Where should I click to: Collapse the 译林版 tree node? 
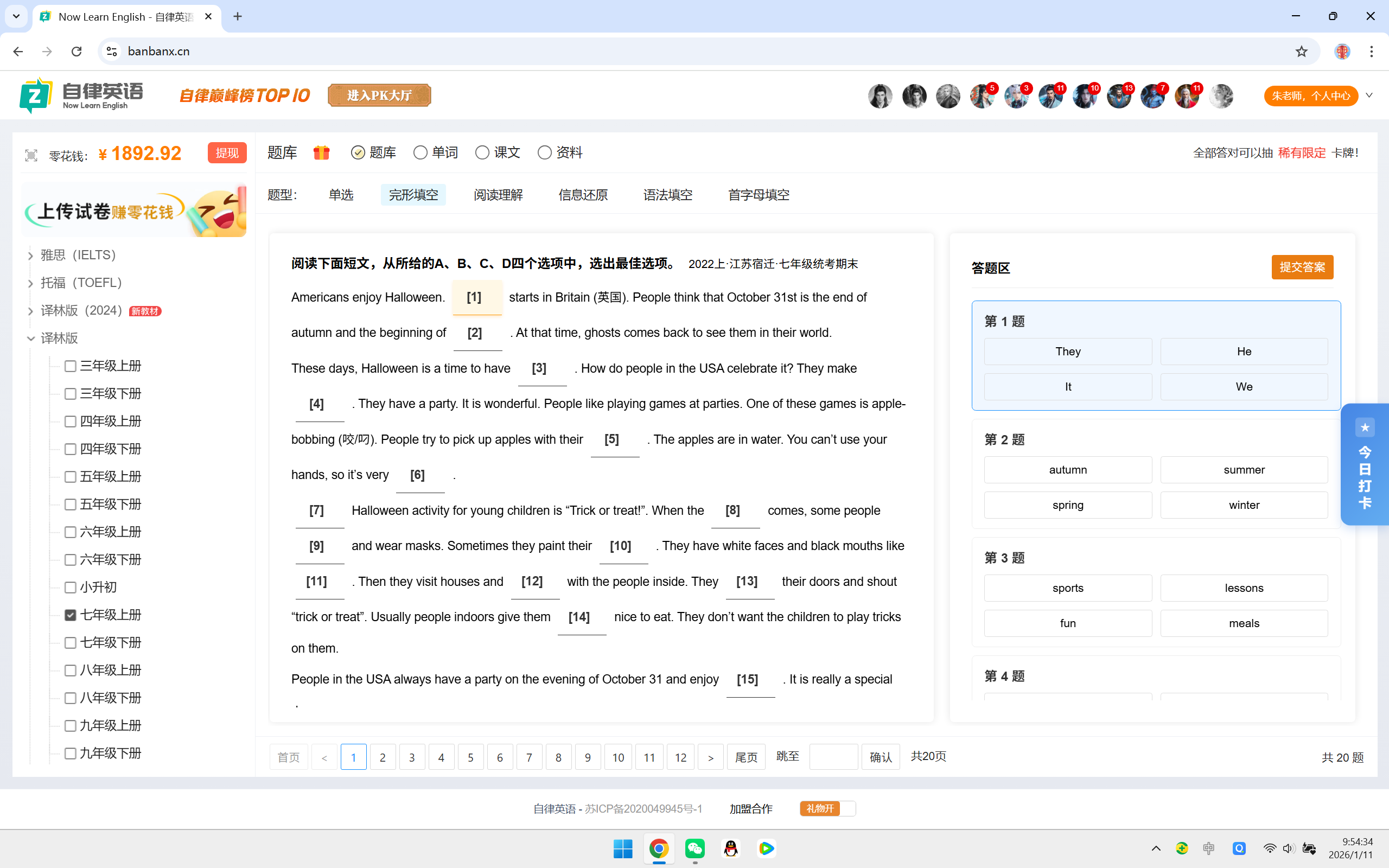(x=30, y=338)
